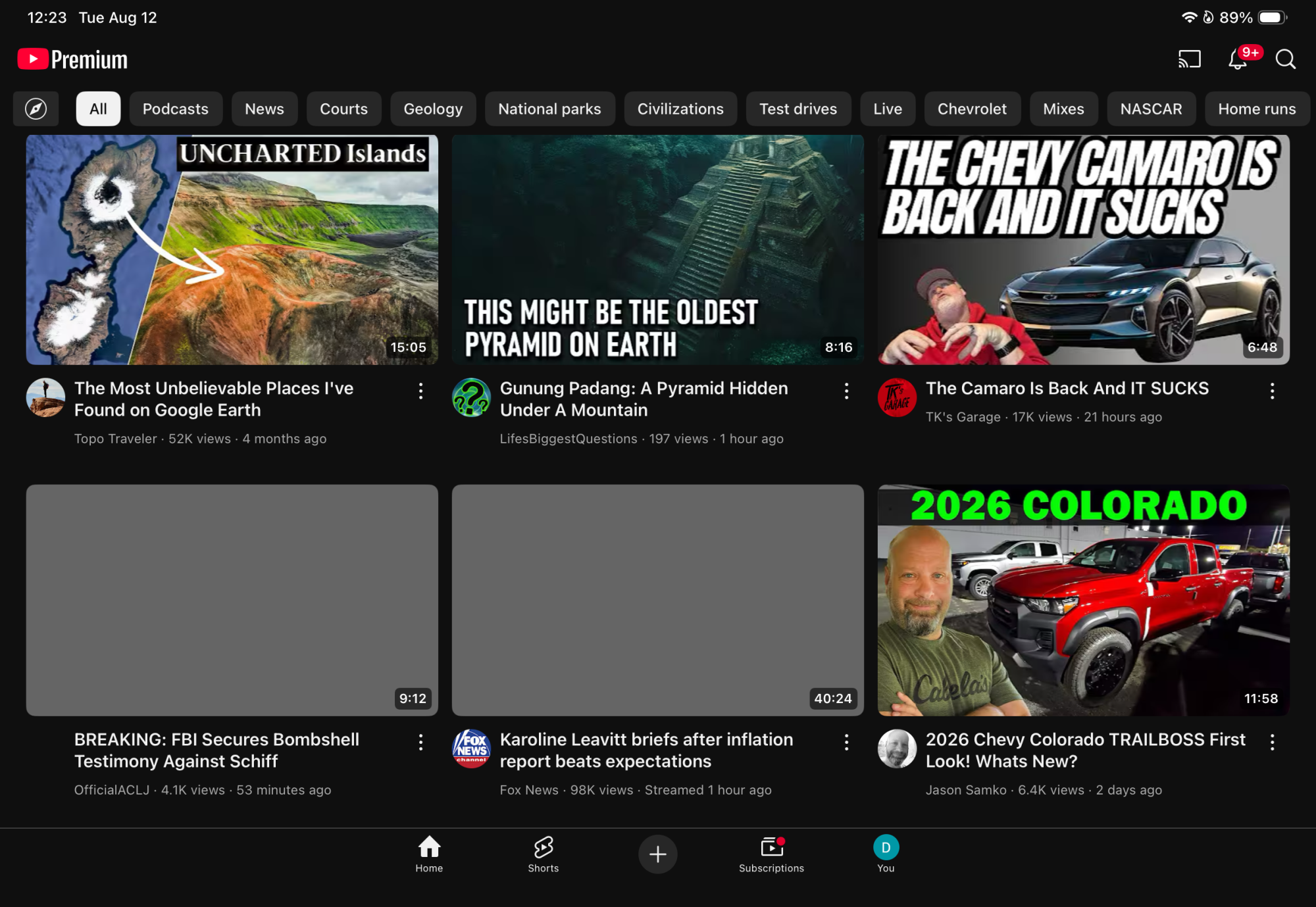1316x907 pixels.
Task: Select the National parks filter chip
Action: coord(549,109)
